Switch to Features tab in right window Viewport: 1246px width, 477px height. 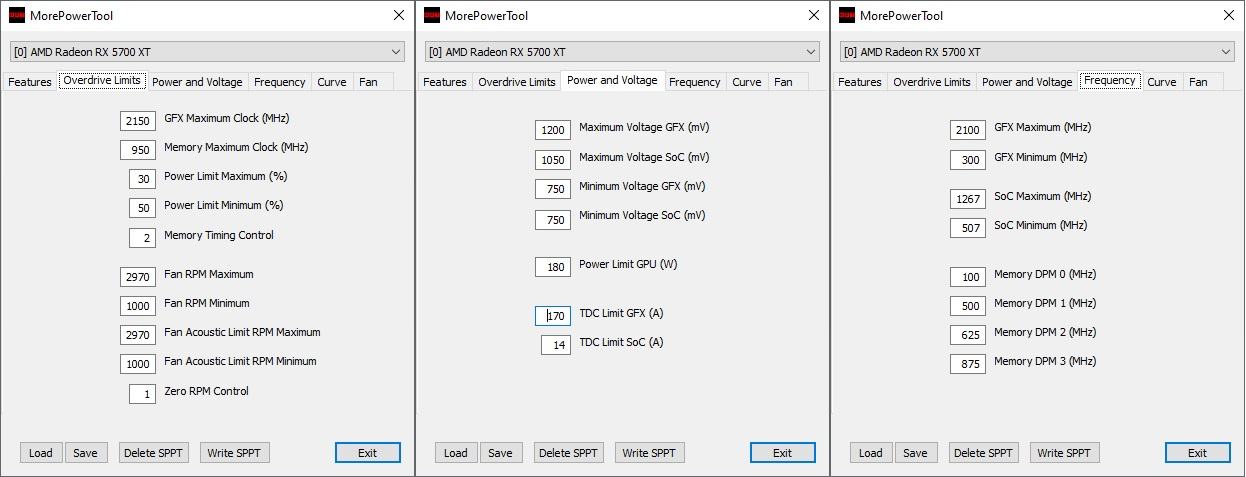pyautogui.click(x=860, y=82)
